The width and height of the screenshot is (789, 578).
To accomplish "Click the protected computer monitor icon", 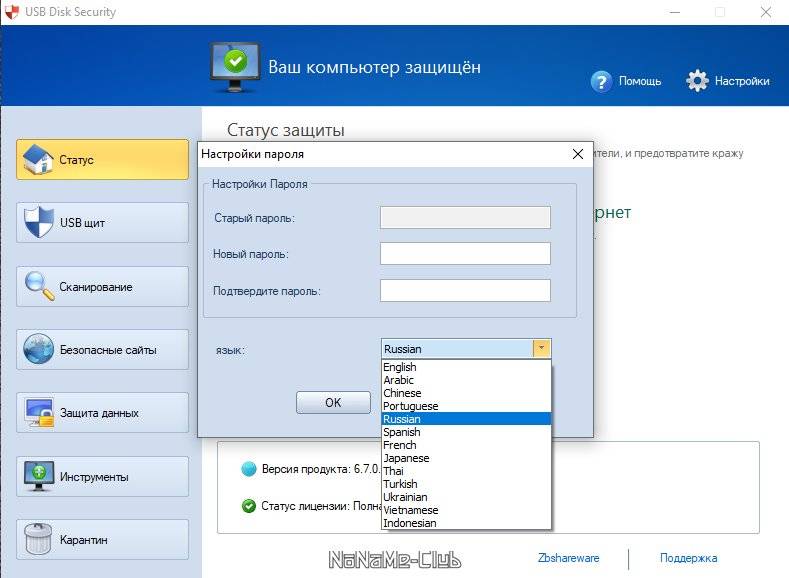I will coord(235,67).
